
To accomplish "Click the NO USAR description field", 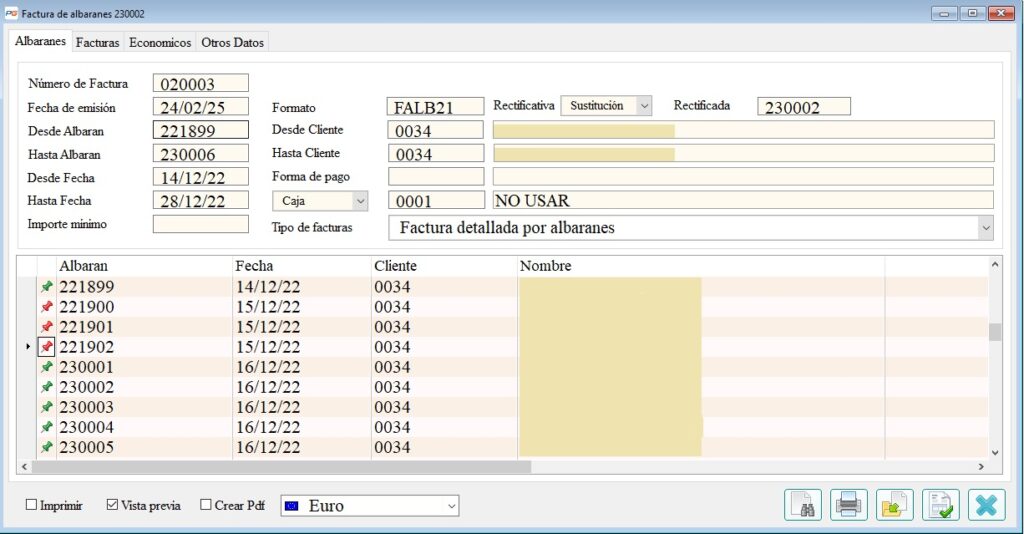I will pyautogui.click(x=743, y=200).
